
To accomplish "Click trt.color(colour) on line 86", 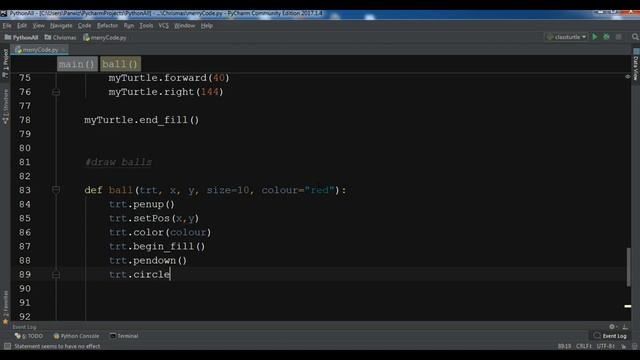I will (x=160, y=232).
